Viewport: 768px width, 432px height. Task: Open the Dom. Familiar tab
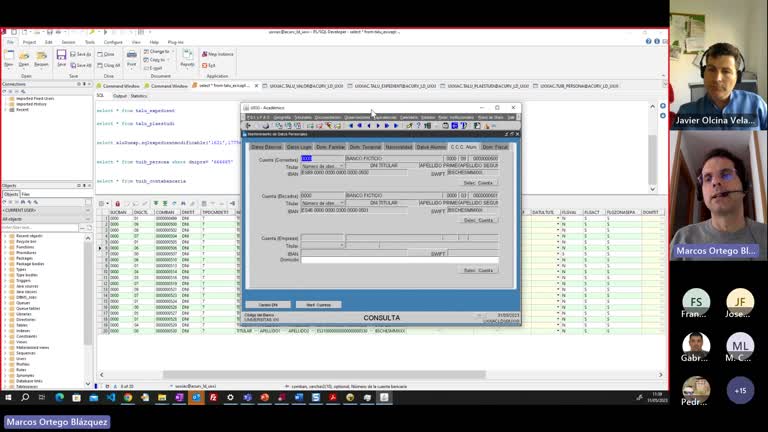point(331,147)
